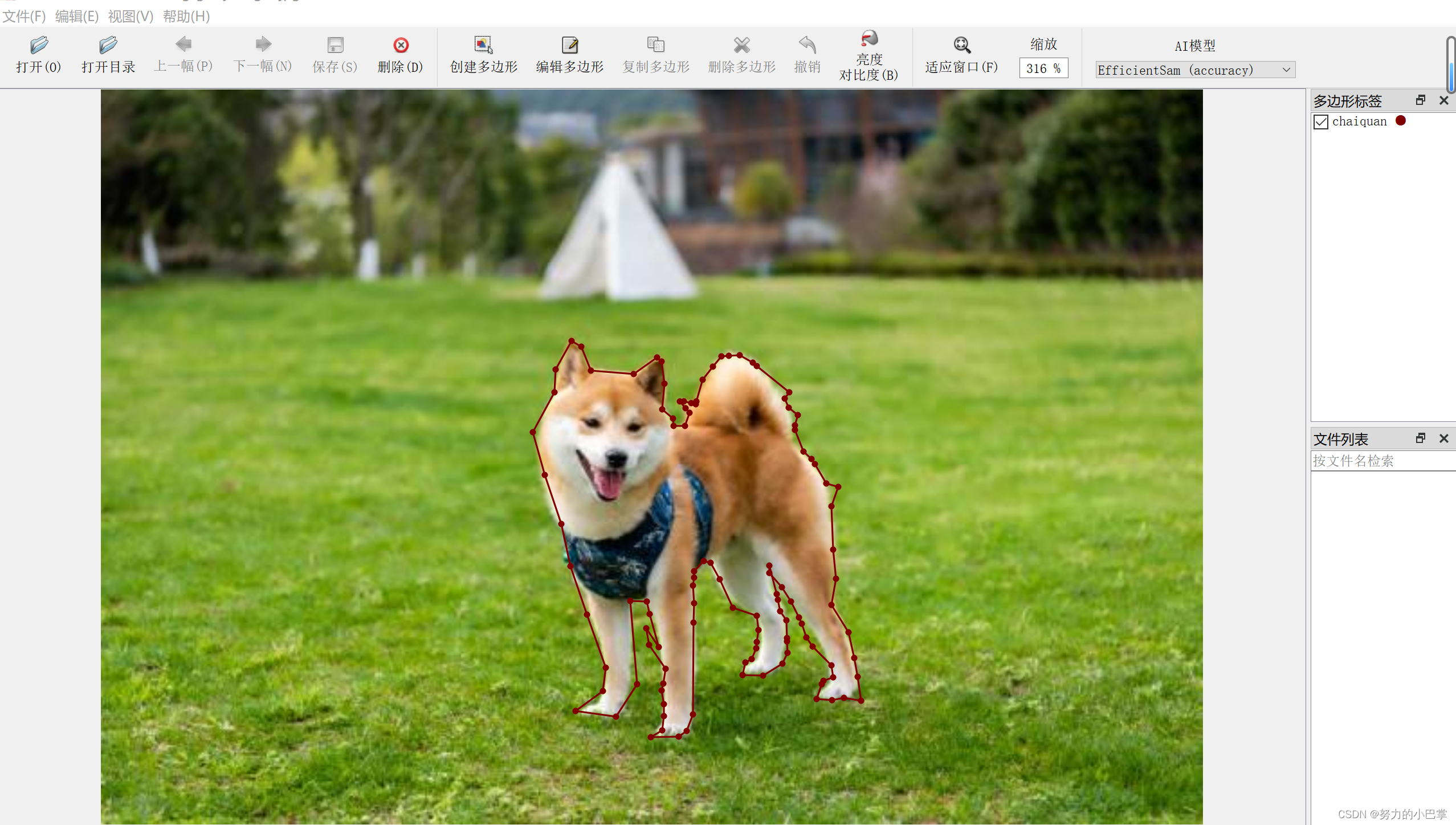Click the zoom percentage box showing 316
Screen dimensions: 1456x825
pyautogui.click(x=1043, y=68)
